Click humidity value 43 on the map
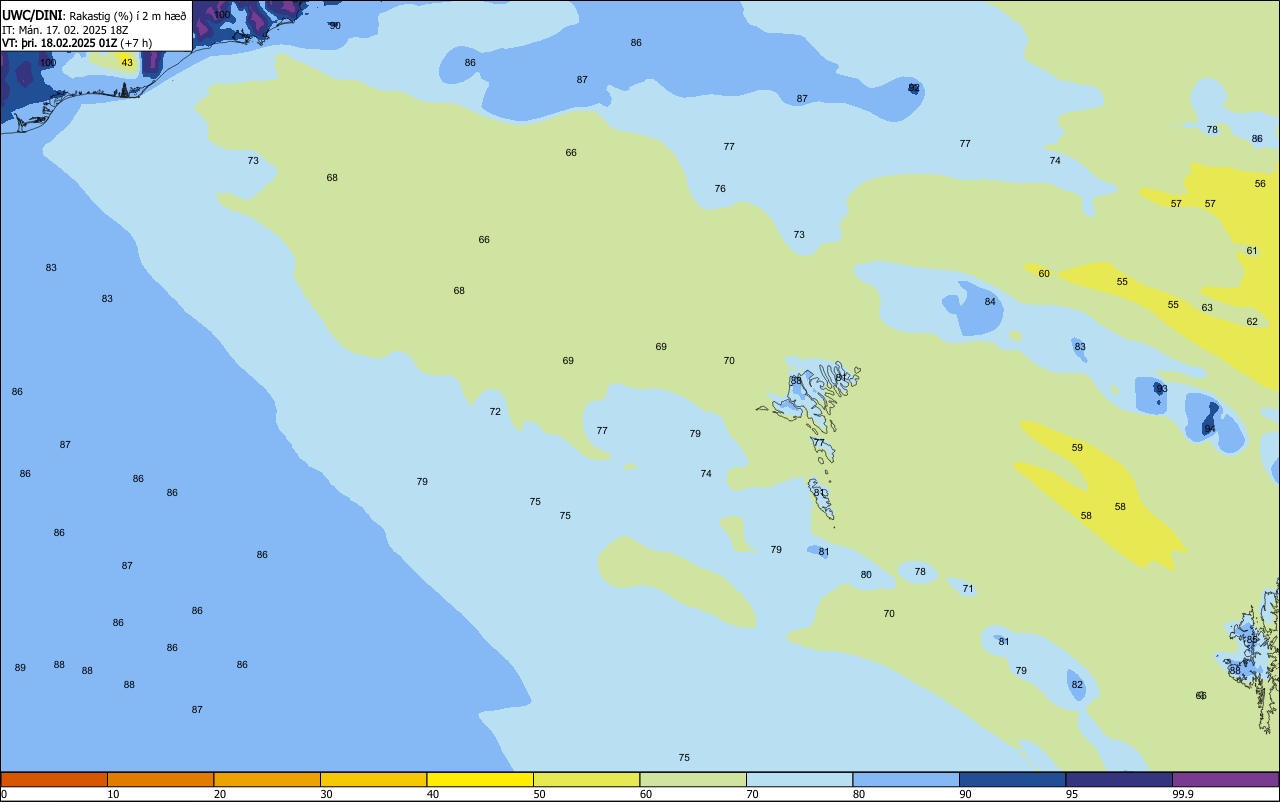1280x802 pixels. click(x=127, y=63)
